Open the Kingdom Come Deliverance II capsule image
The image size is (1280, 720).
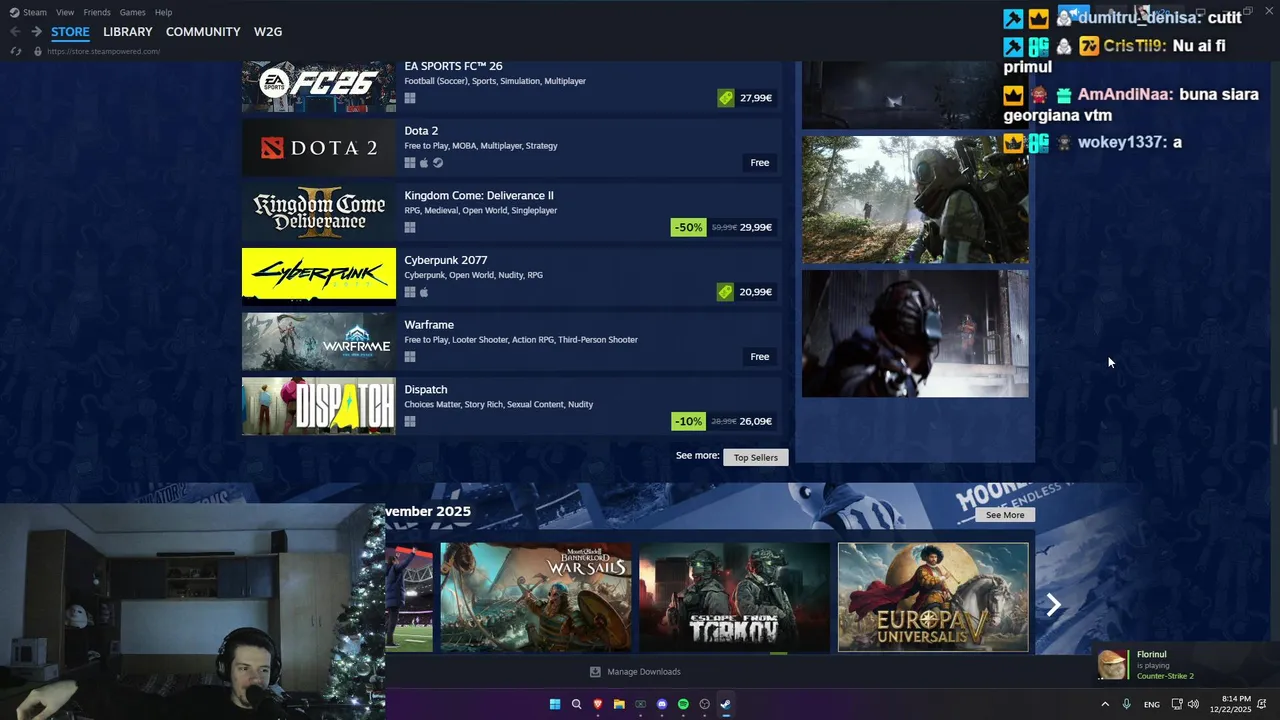(319, 212)
